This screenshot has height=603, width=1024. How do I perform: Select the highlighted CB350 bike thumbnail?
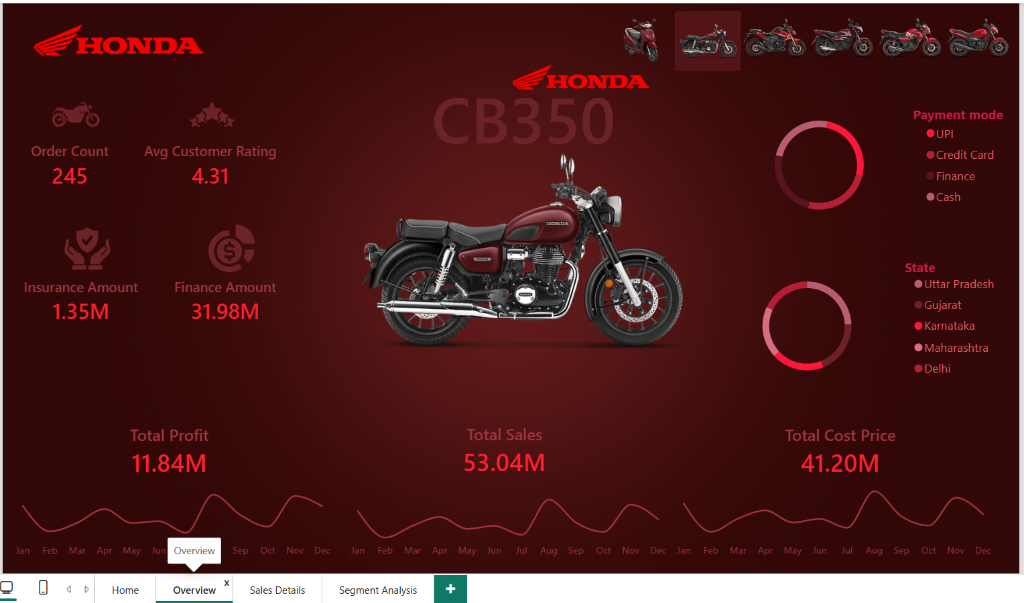(x=708, y=41)
